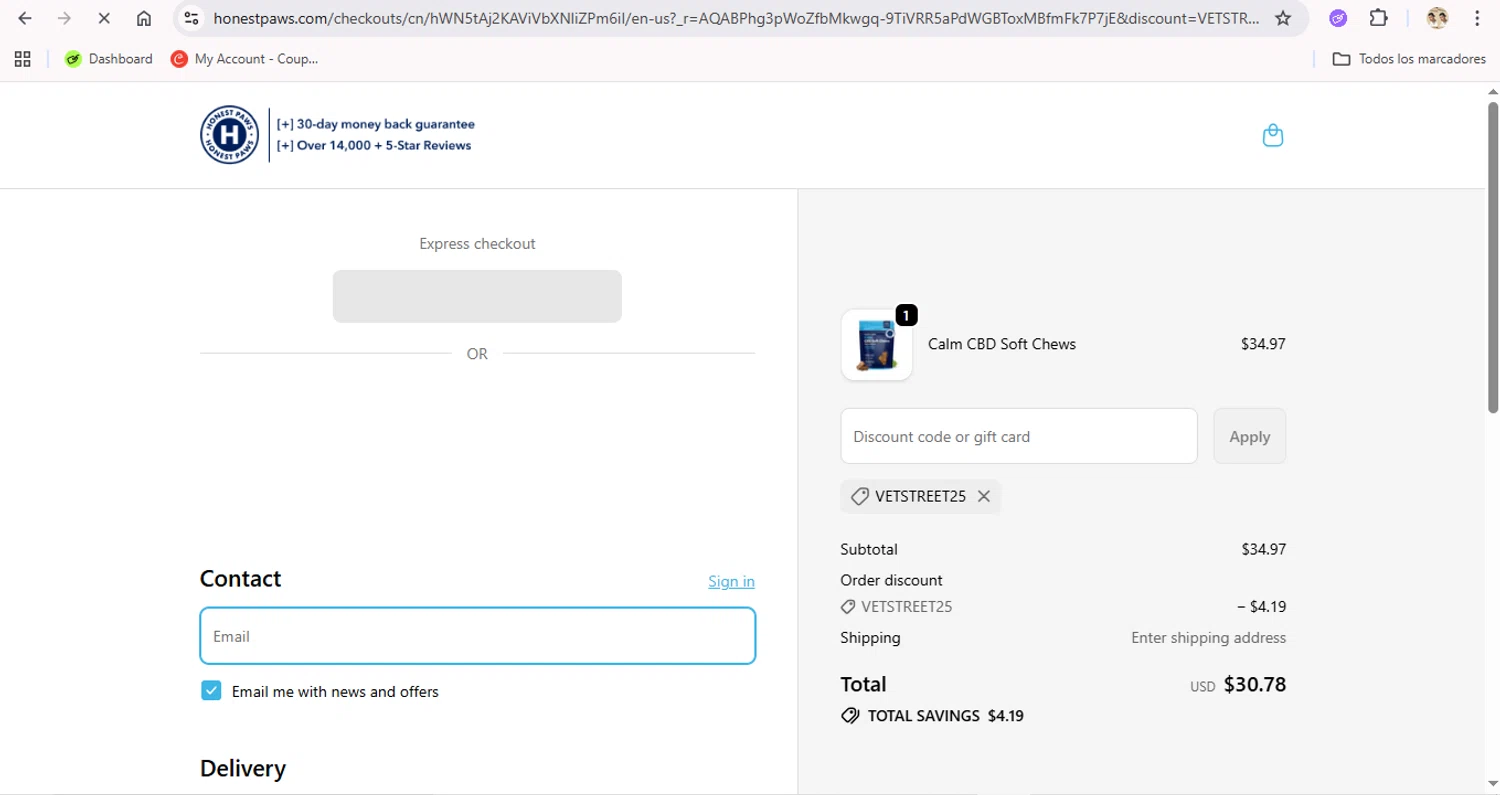1500x795 pixels.
Task: Focus the Discount code or gift card field
Action: coord(1018,436)
